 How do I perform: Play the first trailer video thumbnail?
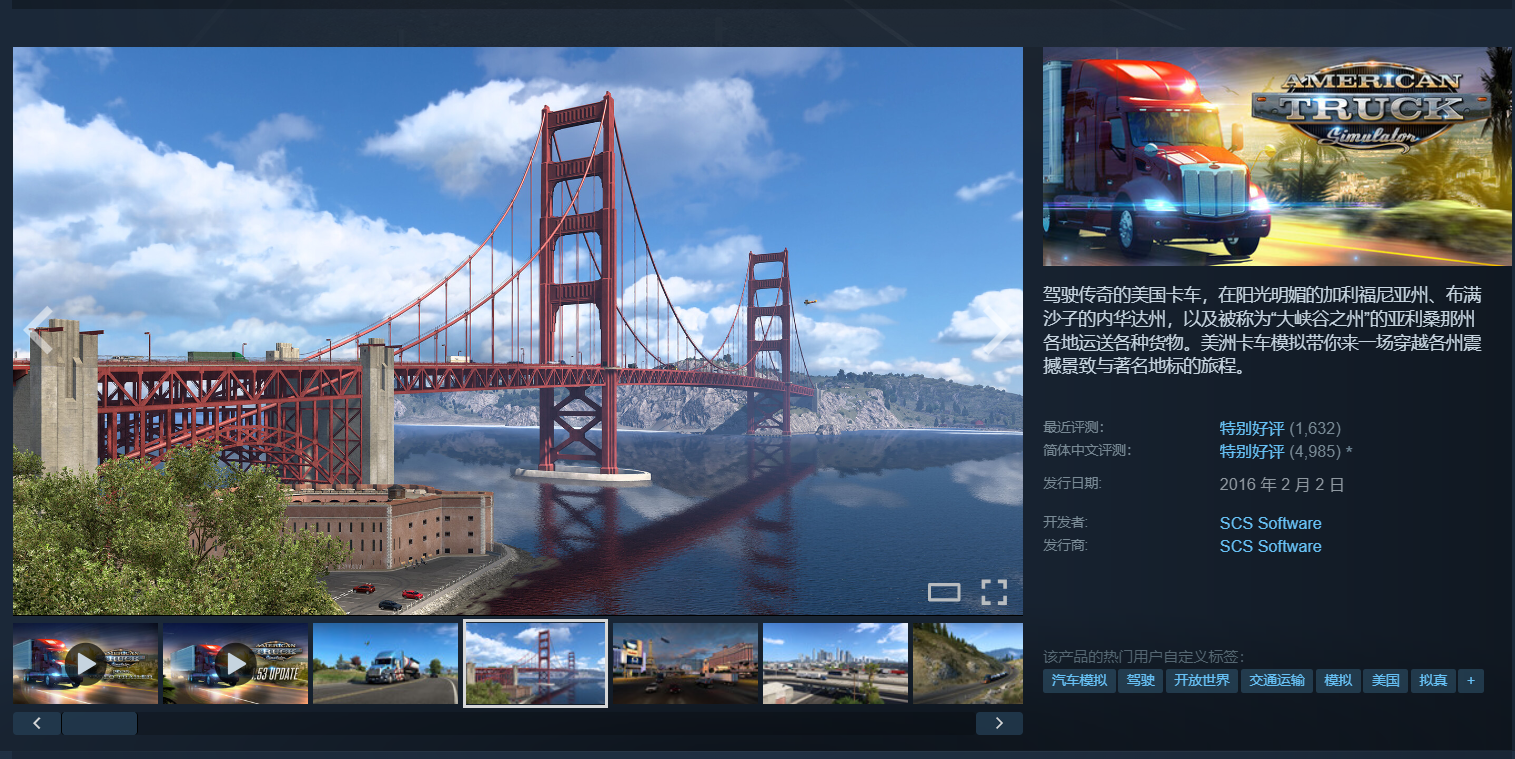pos(86,663)
